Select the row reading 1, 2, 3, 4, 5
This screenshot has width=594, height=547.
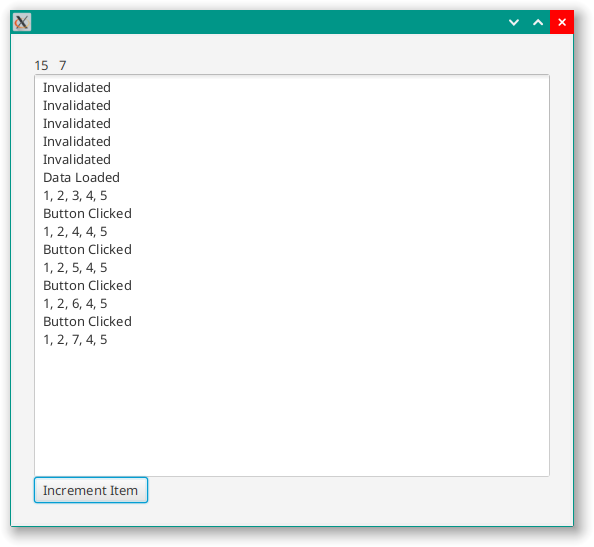[x=292, y=195]
